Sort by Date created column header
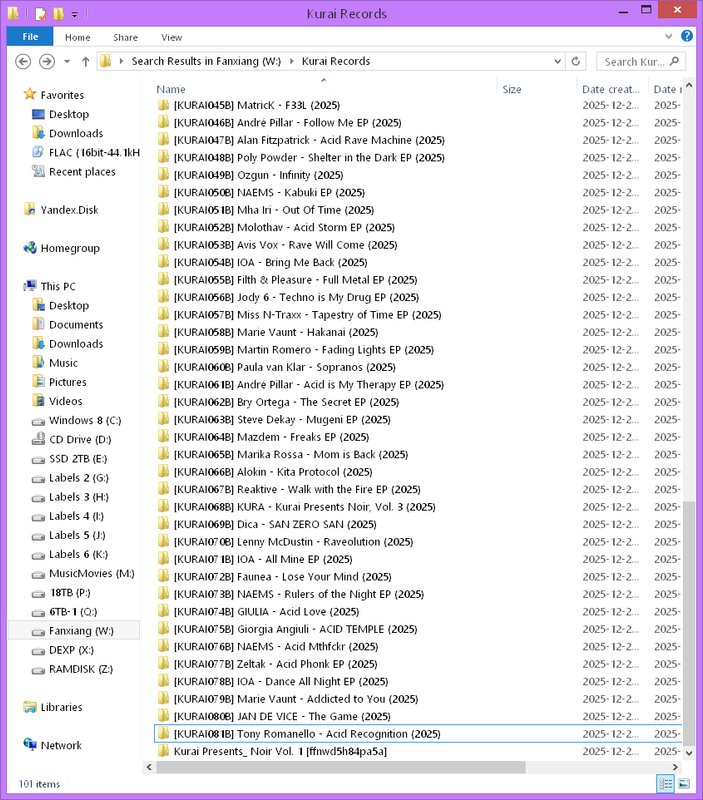Image resolution: width=703 pixels, height=800 pixels. [x=611, y=89]
